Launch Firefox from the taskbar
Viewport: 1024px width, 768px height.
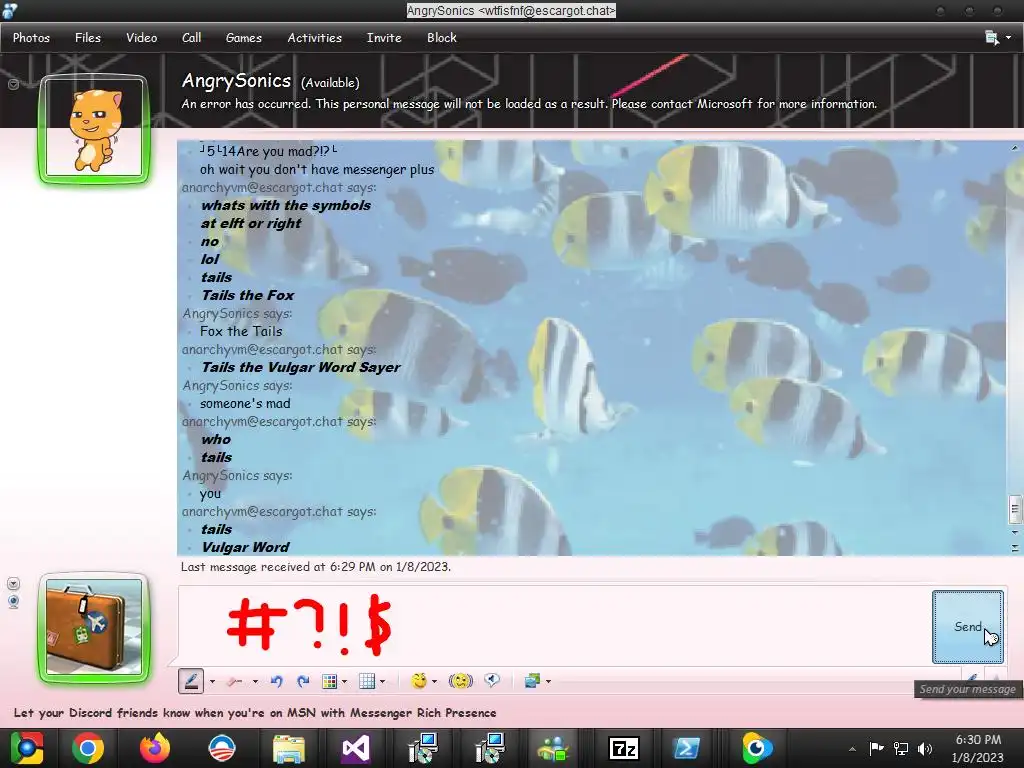click(155, 748)
